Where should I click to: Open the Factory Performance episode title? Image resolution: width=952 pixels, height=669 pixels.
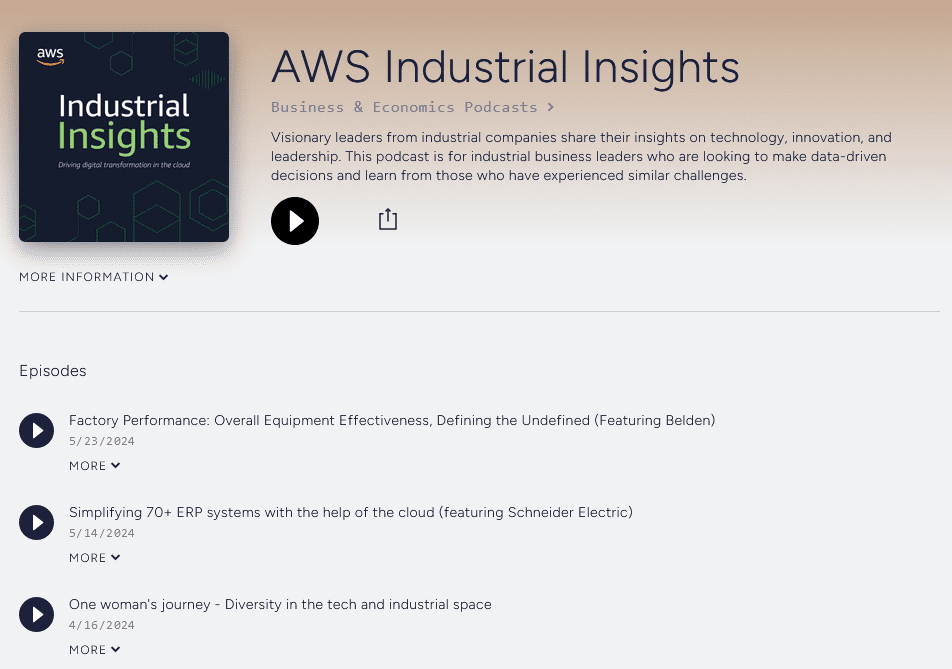coord(392,420)
